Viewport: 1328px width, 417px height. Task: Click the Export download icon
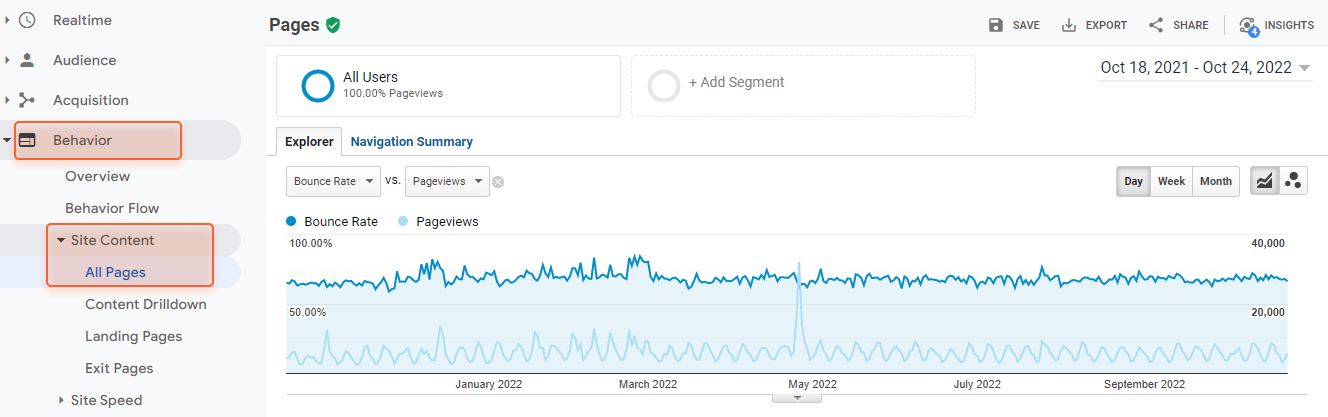(x=1069, y=25)
